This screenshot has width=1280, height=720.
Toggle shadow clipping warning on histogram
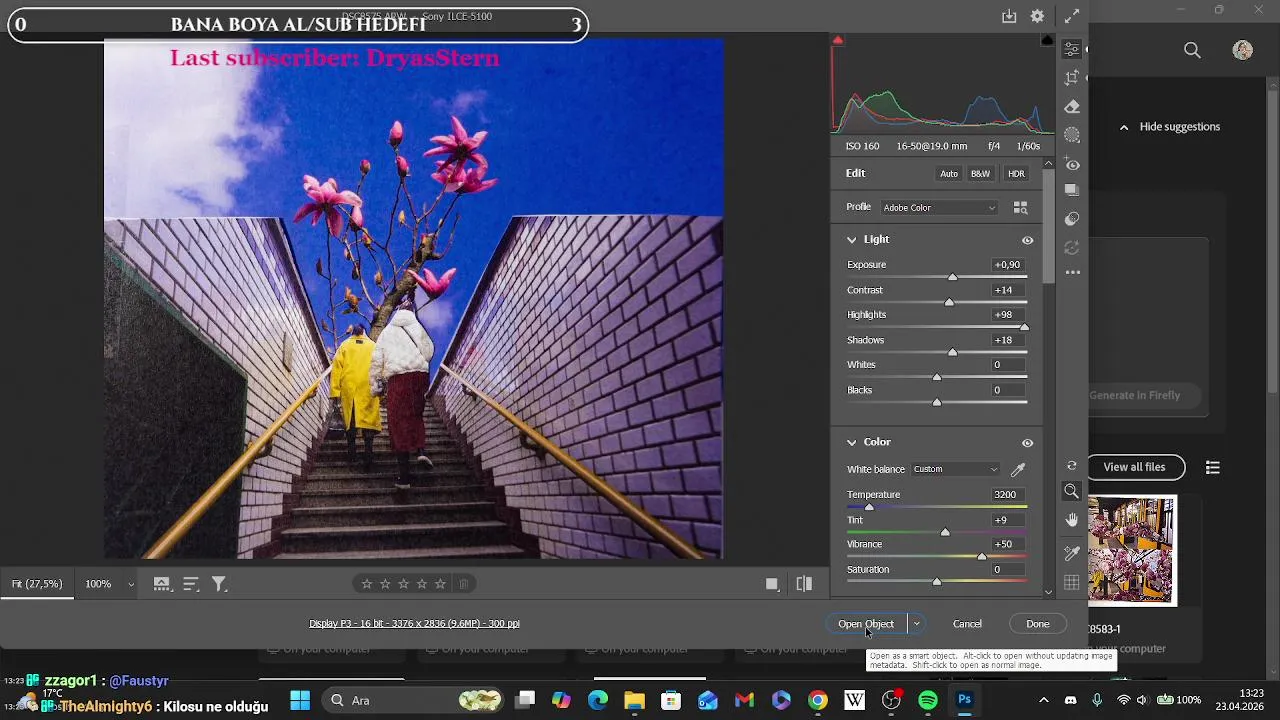838,41
